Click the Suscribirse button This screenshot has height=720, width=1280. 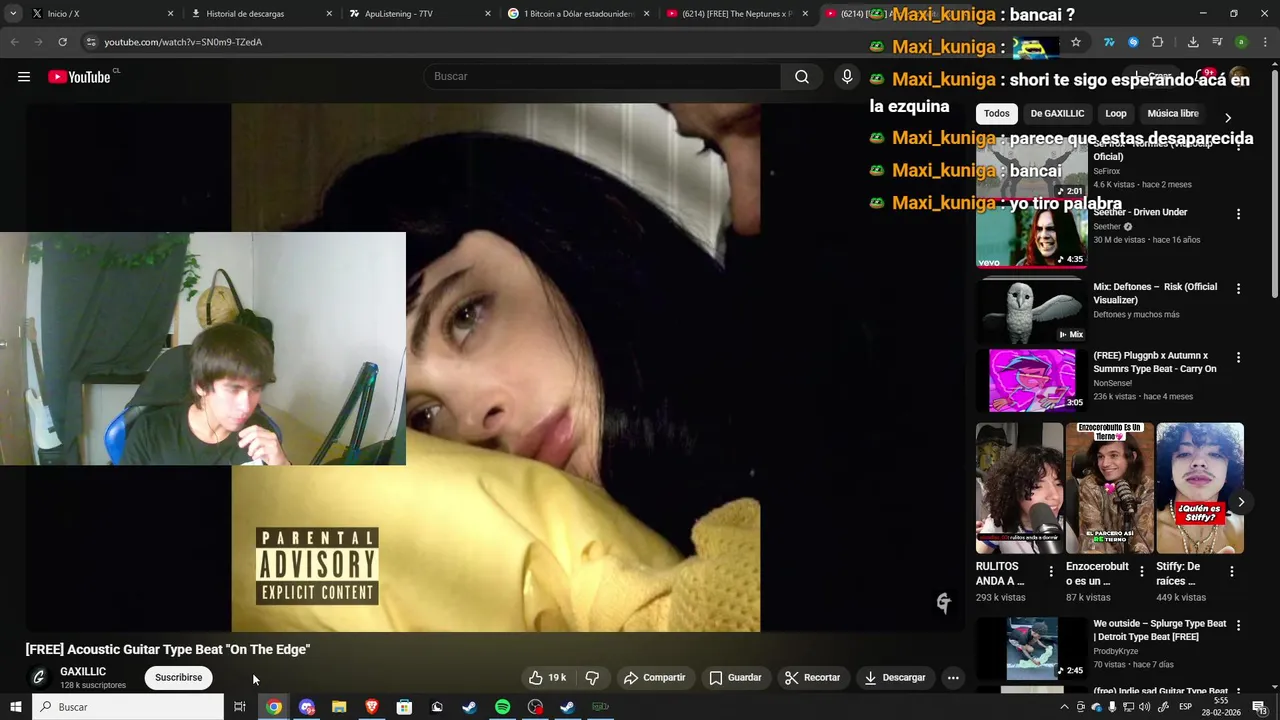click(178, 677)
